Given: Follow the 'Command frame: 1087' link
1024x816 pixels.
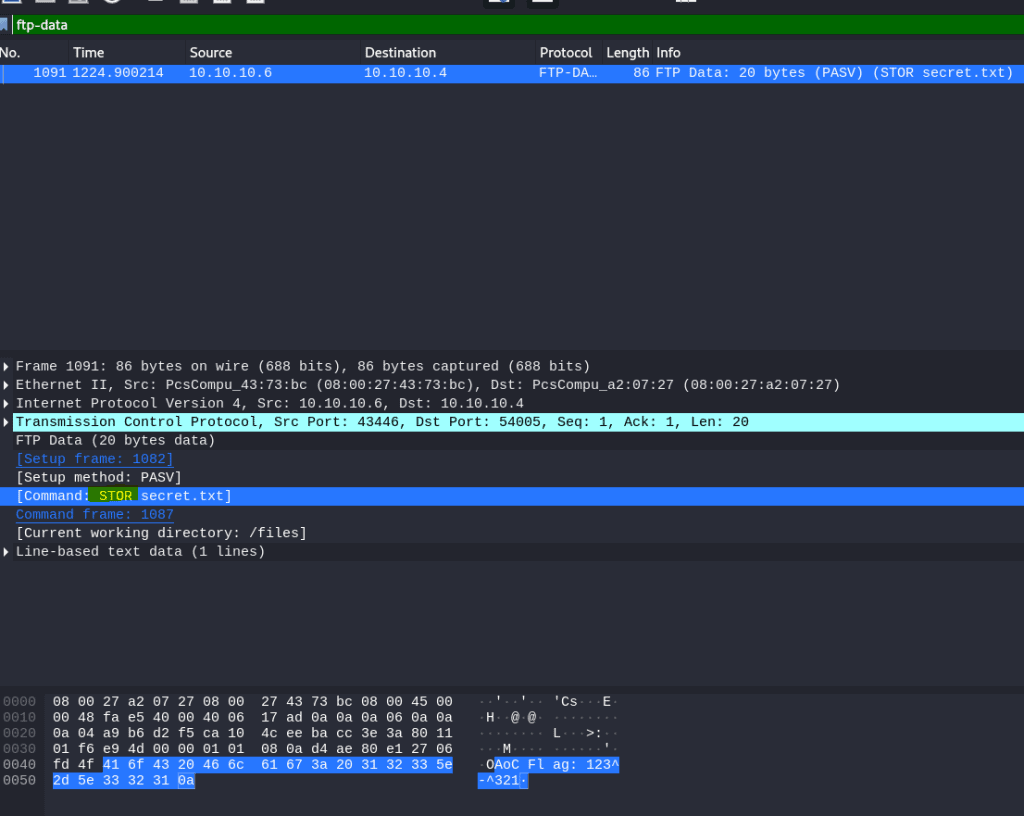Looking at the screenshot, I should [x=95, y=514].
